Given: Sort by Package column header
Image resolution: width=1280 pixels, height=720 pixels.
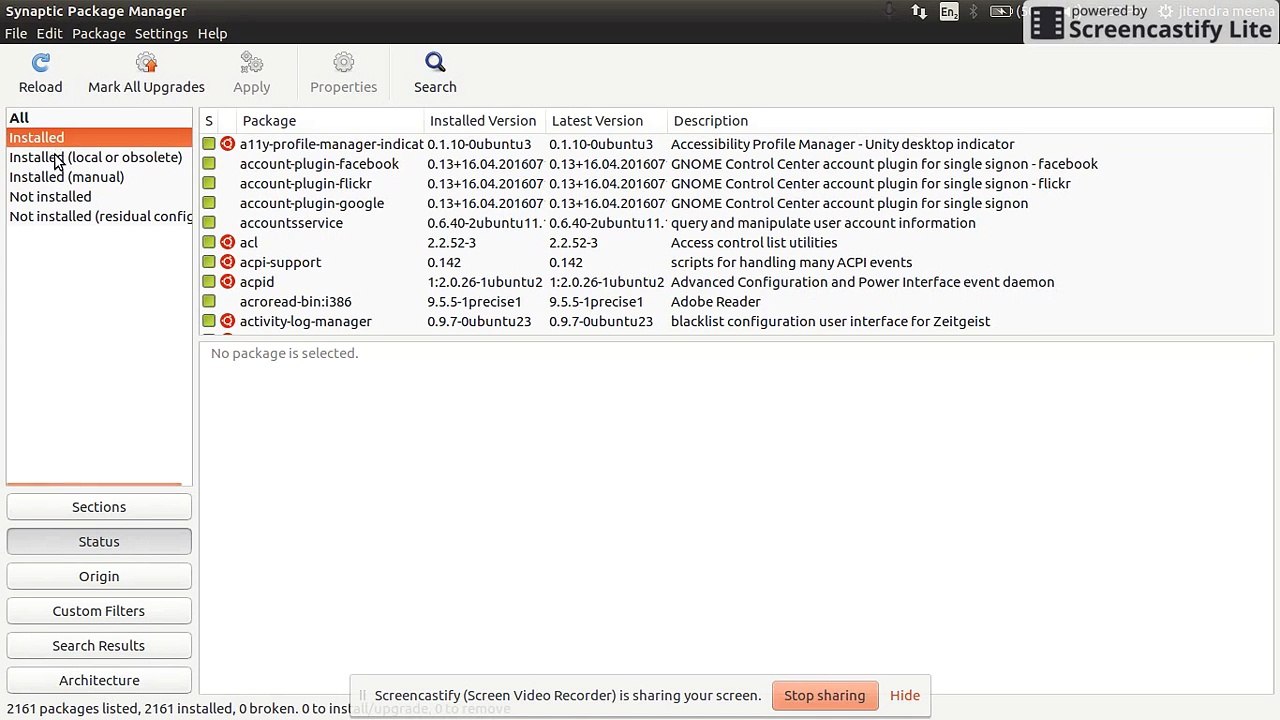Looking at the screenshot, I should pyautogui.click(x=330, y=121).
